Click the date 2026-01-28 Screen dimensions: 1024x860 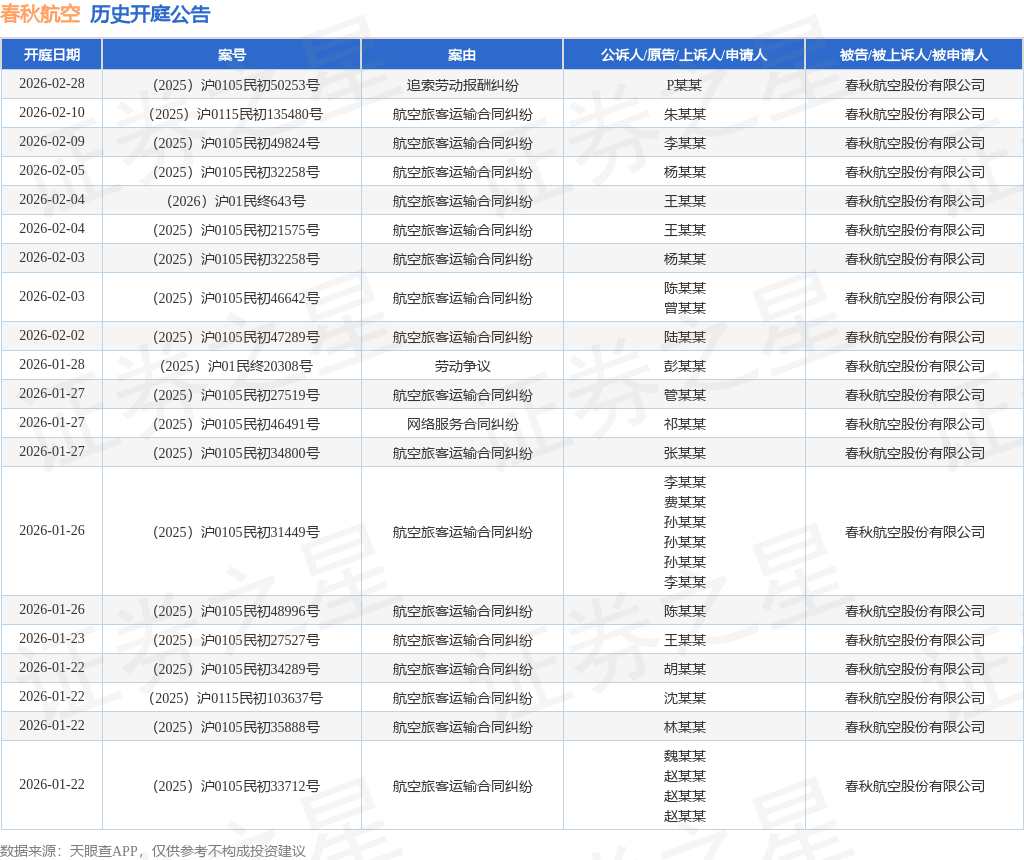(x=52, y=364)
